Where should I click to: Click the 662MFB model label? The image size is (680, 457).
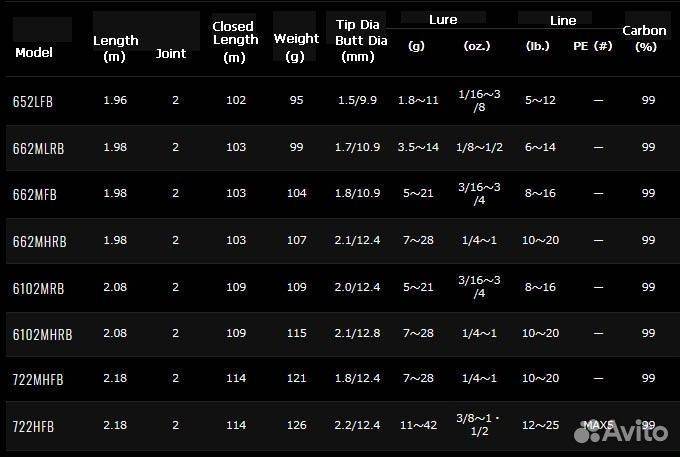[x=35, y=193]
